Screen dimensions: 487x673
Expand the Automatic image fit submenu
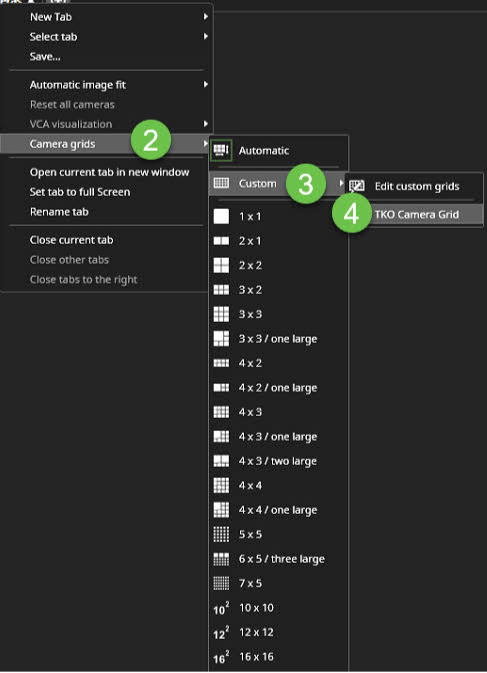pyautogui.click(x=206, y=85)
